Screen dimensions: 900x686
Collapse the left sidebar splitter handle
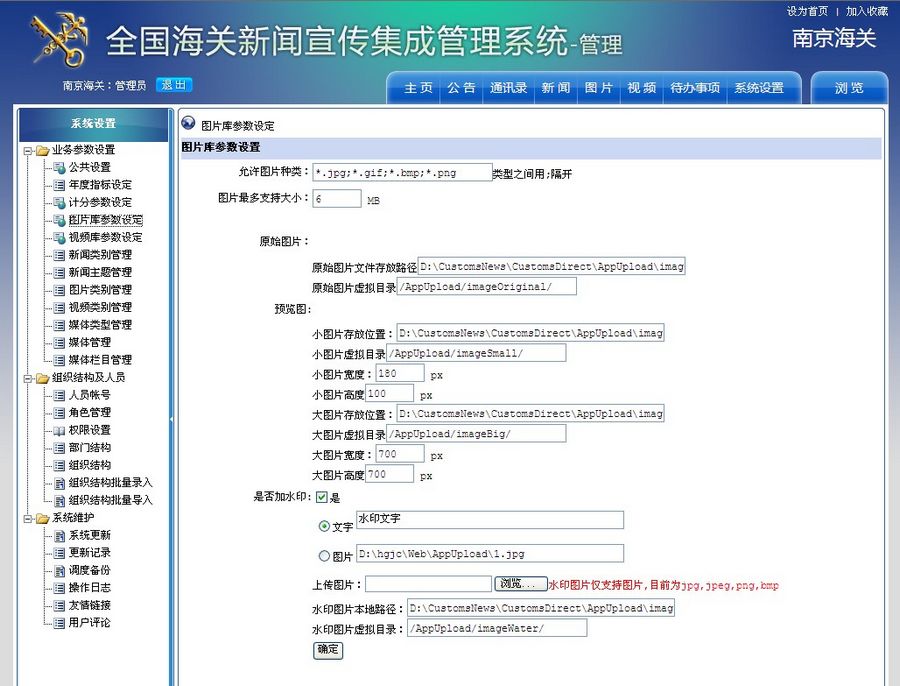(x=171, y=420)
